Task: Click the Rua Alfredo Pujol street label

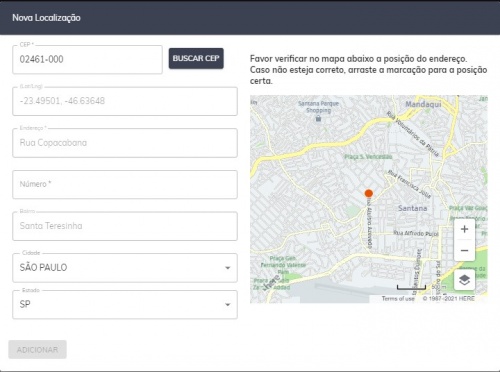Action: click(416, 233)
